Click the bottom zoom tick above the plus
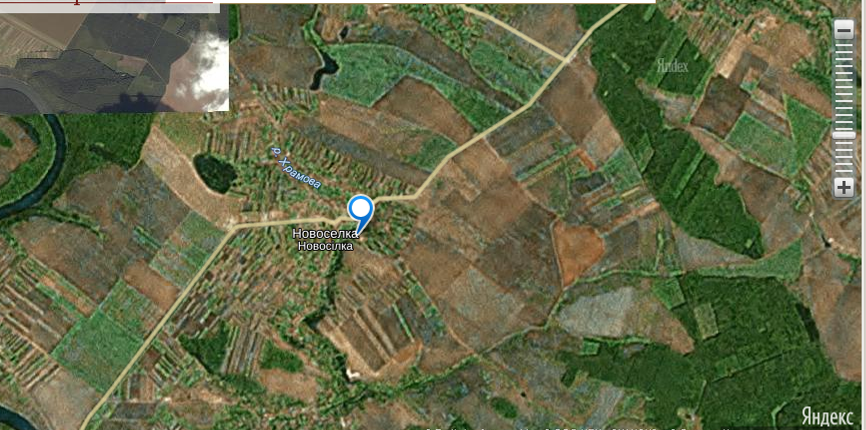The width and height of the screenshot is (866, 430). pos(843,172)
